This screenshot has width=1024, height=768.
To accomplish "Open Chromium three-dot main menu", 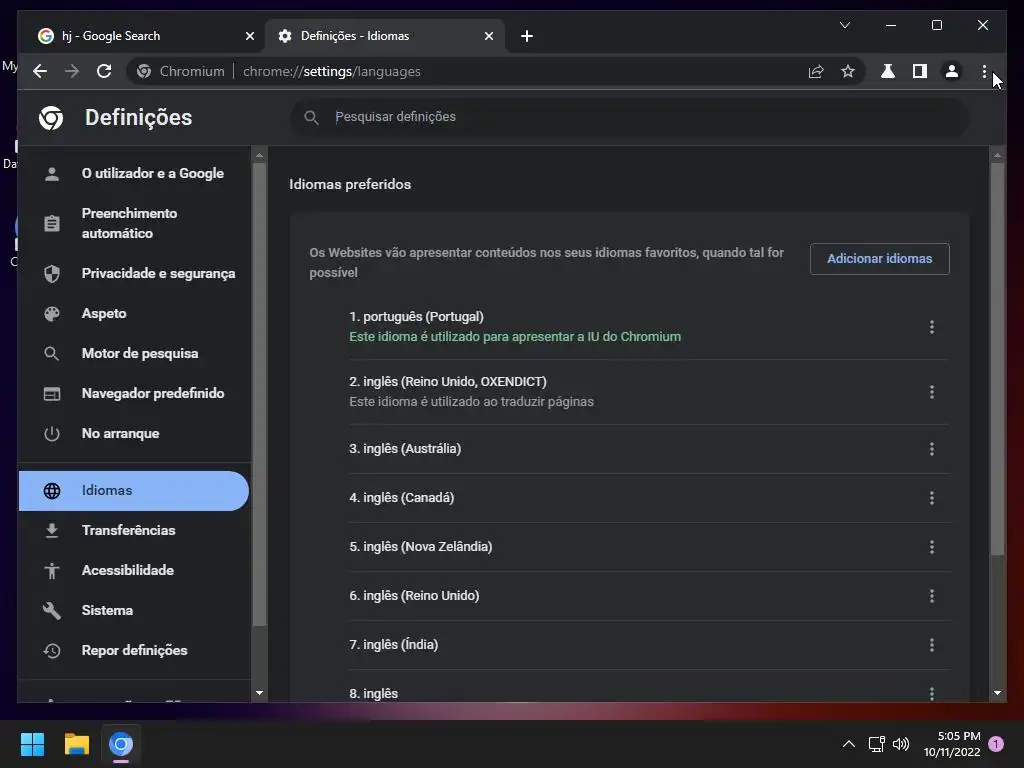I will click(984, 71).
